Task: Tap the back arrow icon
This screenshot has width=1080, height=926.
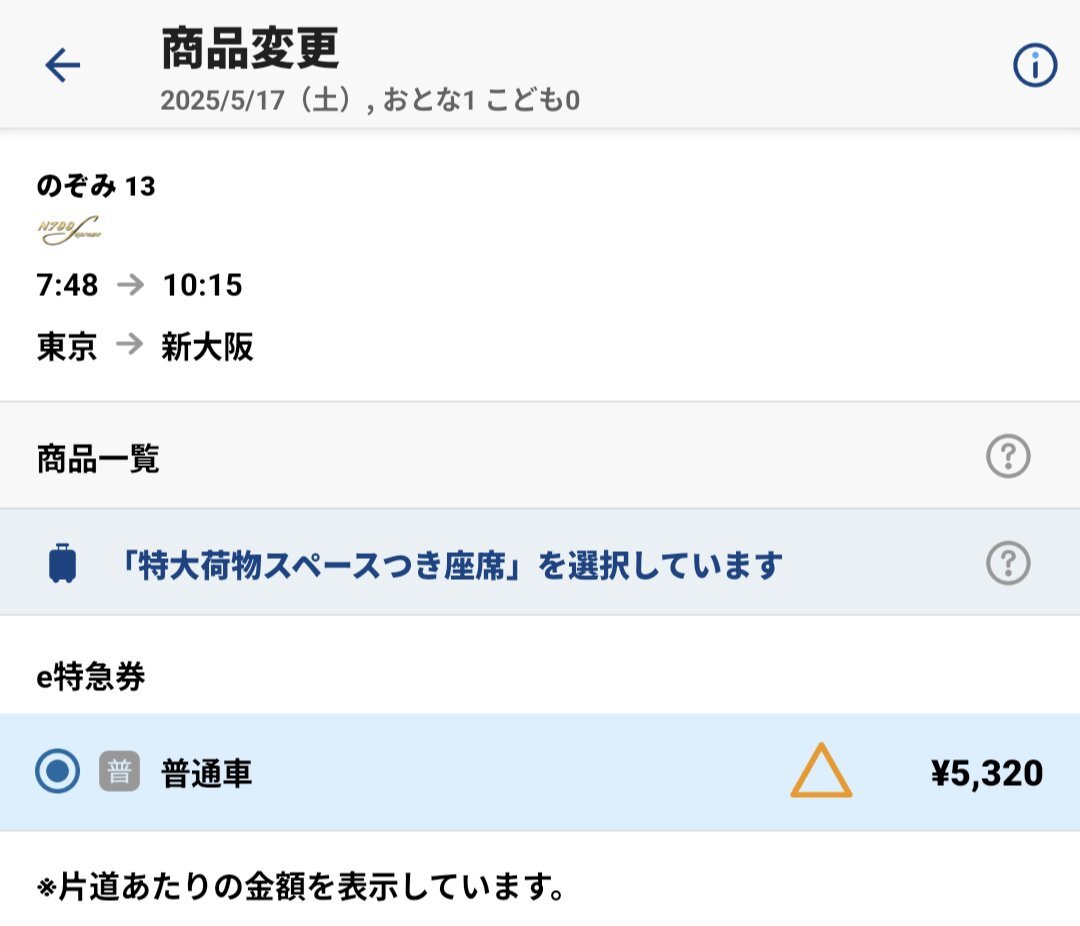Action: pyautogui.click(x=63, y=65)
